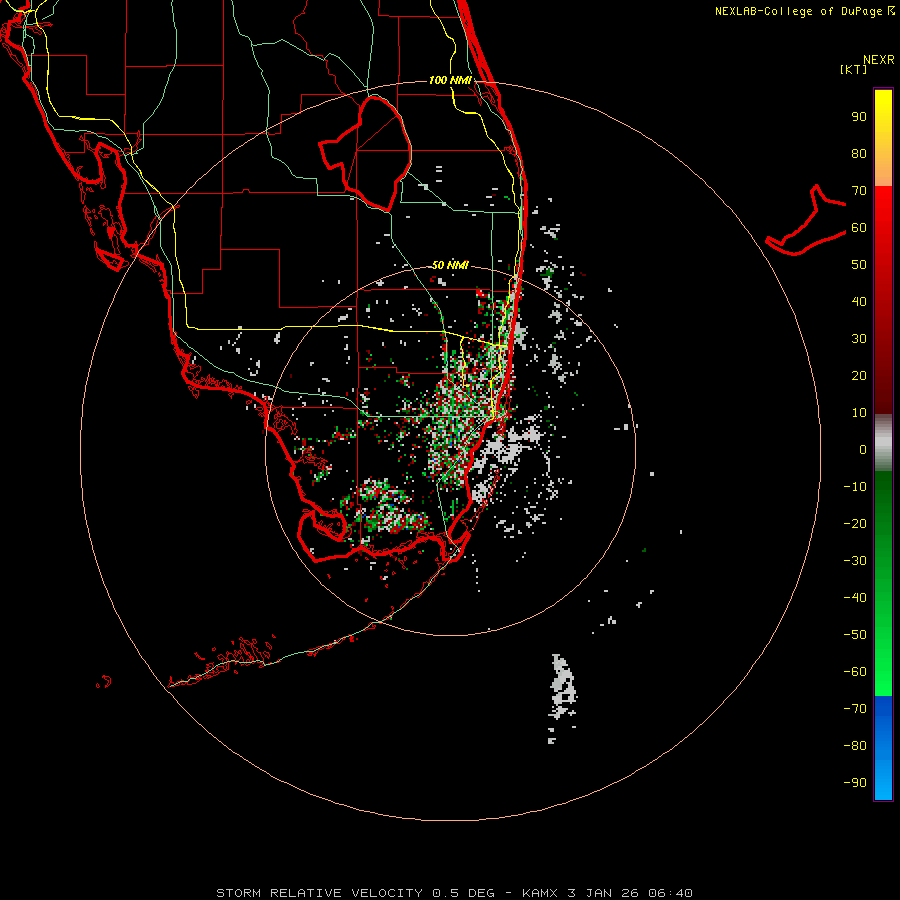Click the 50 value on the velocity scale
The height and width of the screenshot is (900, 900).
click(x=859, y=265)
